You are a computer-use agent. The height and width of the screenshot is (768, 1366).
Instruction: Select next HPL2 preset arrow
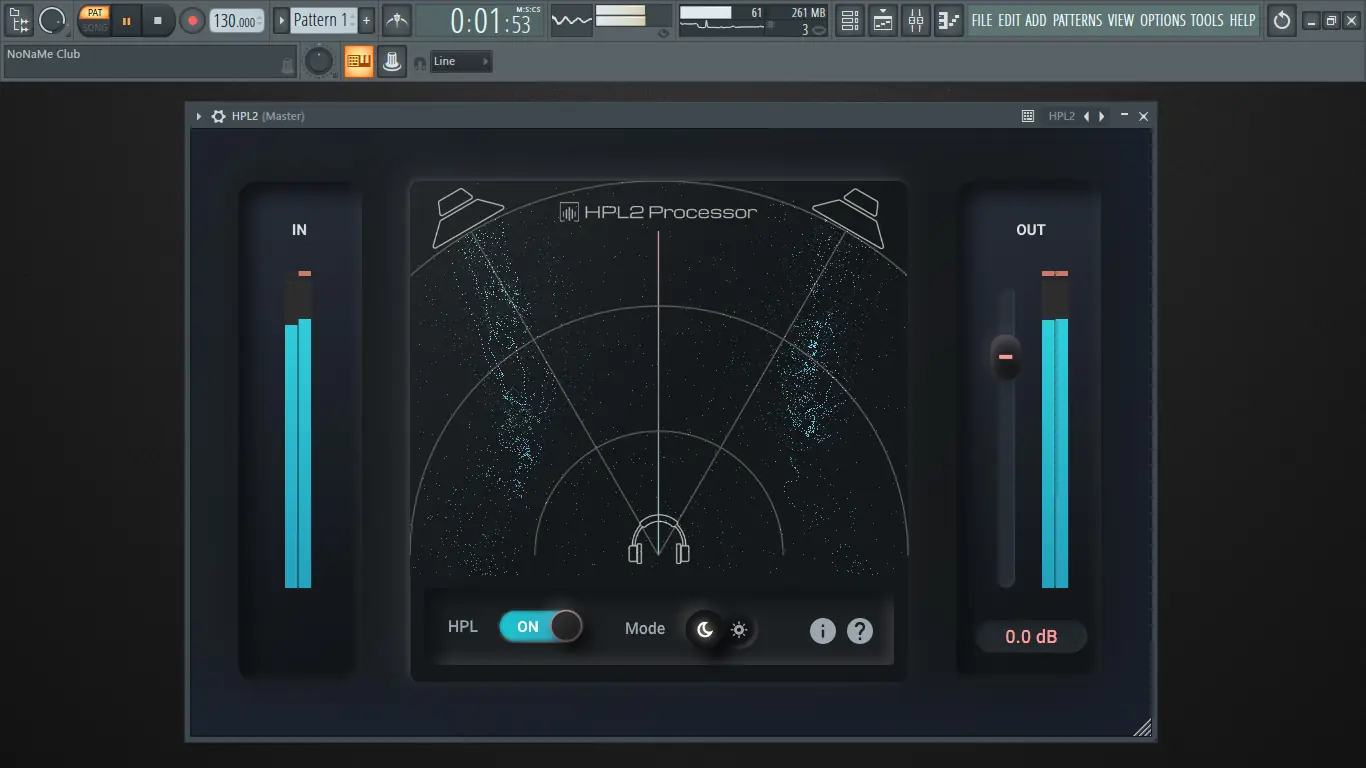coord(1102,117)
